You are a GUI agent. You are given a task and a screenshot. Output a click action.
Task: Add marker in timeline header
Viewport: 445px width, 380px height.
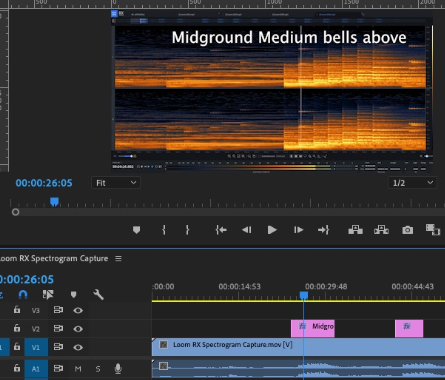[73, 294]
